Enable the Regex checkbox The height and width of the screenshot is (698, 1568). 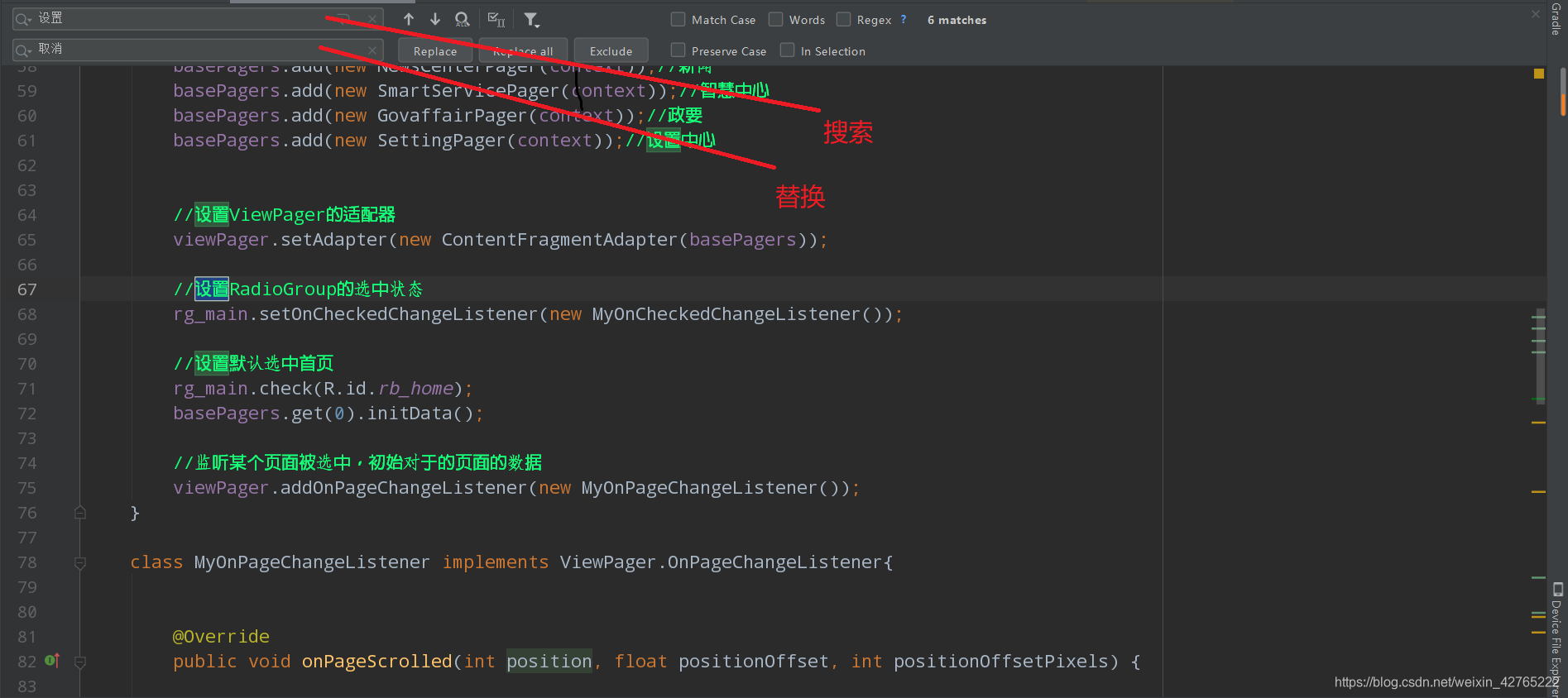[x=844, y=19]
